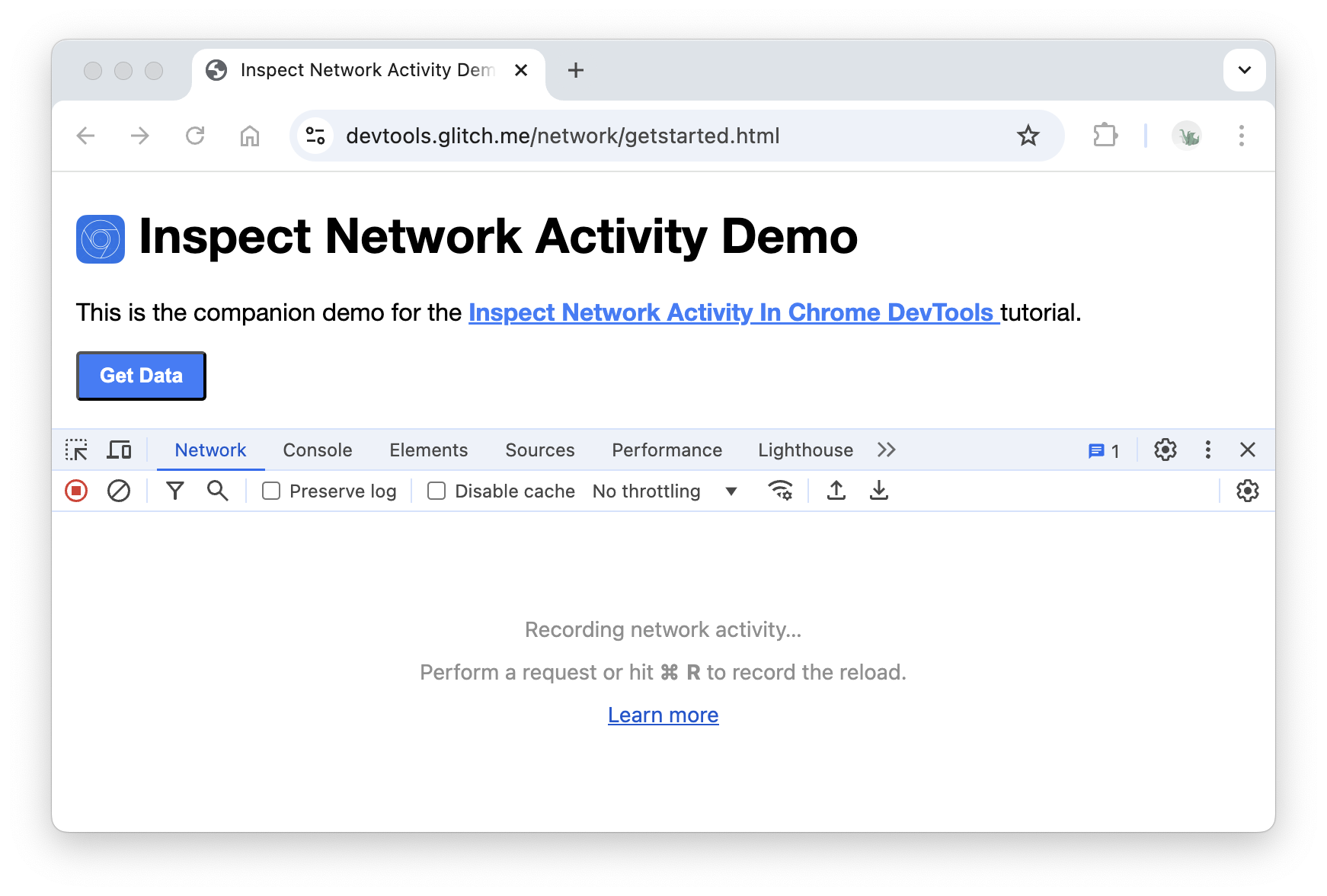Open the No throttling dropdown

click(663, 491)
